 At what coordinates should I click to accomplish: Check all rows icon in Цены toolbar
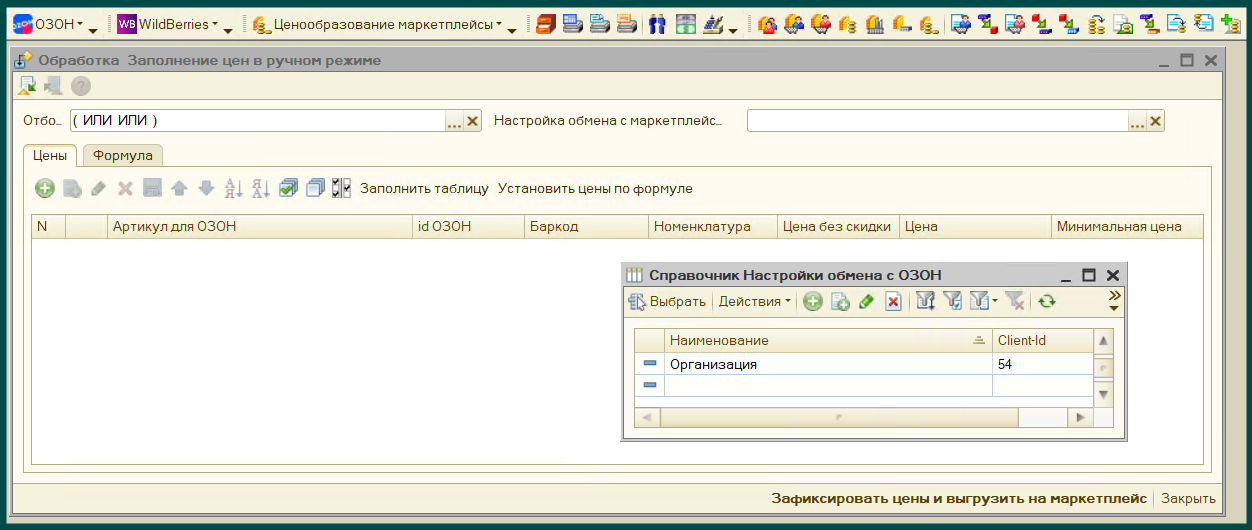click(288, 188)
